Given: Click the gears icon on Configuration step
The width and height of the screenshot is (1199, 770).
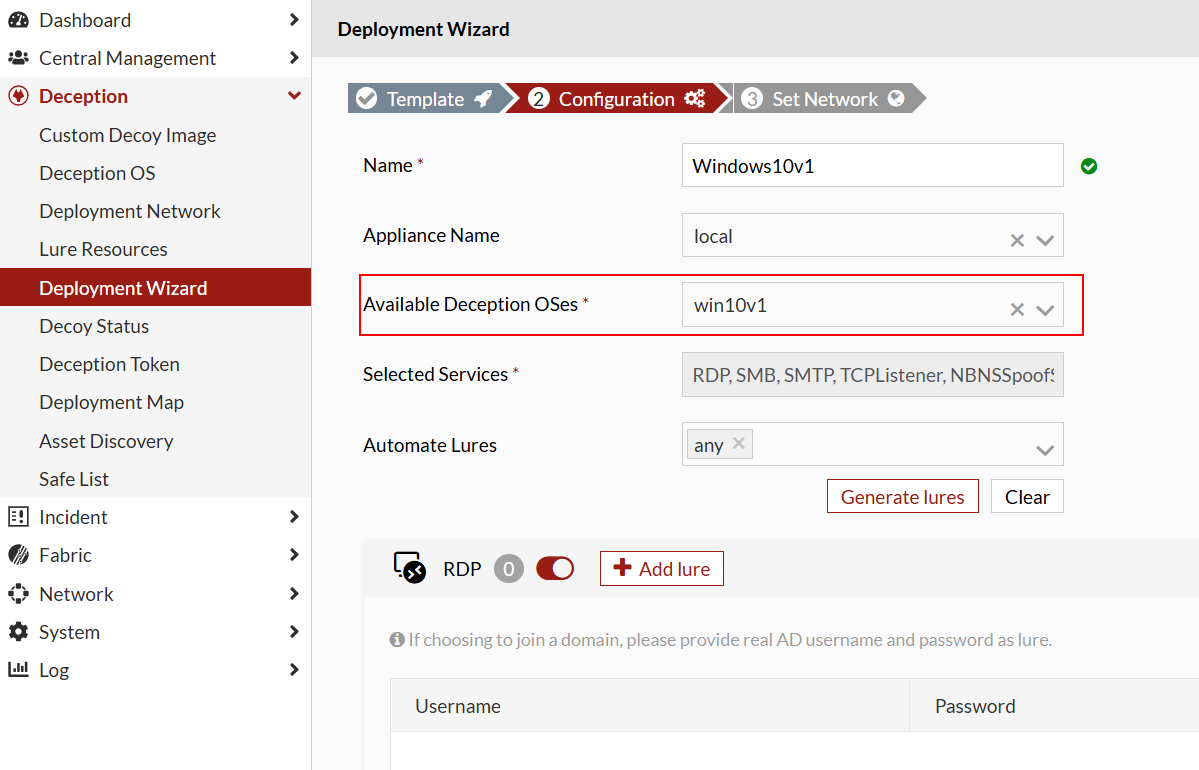Looking at the screenshot, I should pyautogui.click(x=694, y=99).
